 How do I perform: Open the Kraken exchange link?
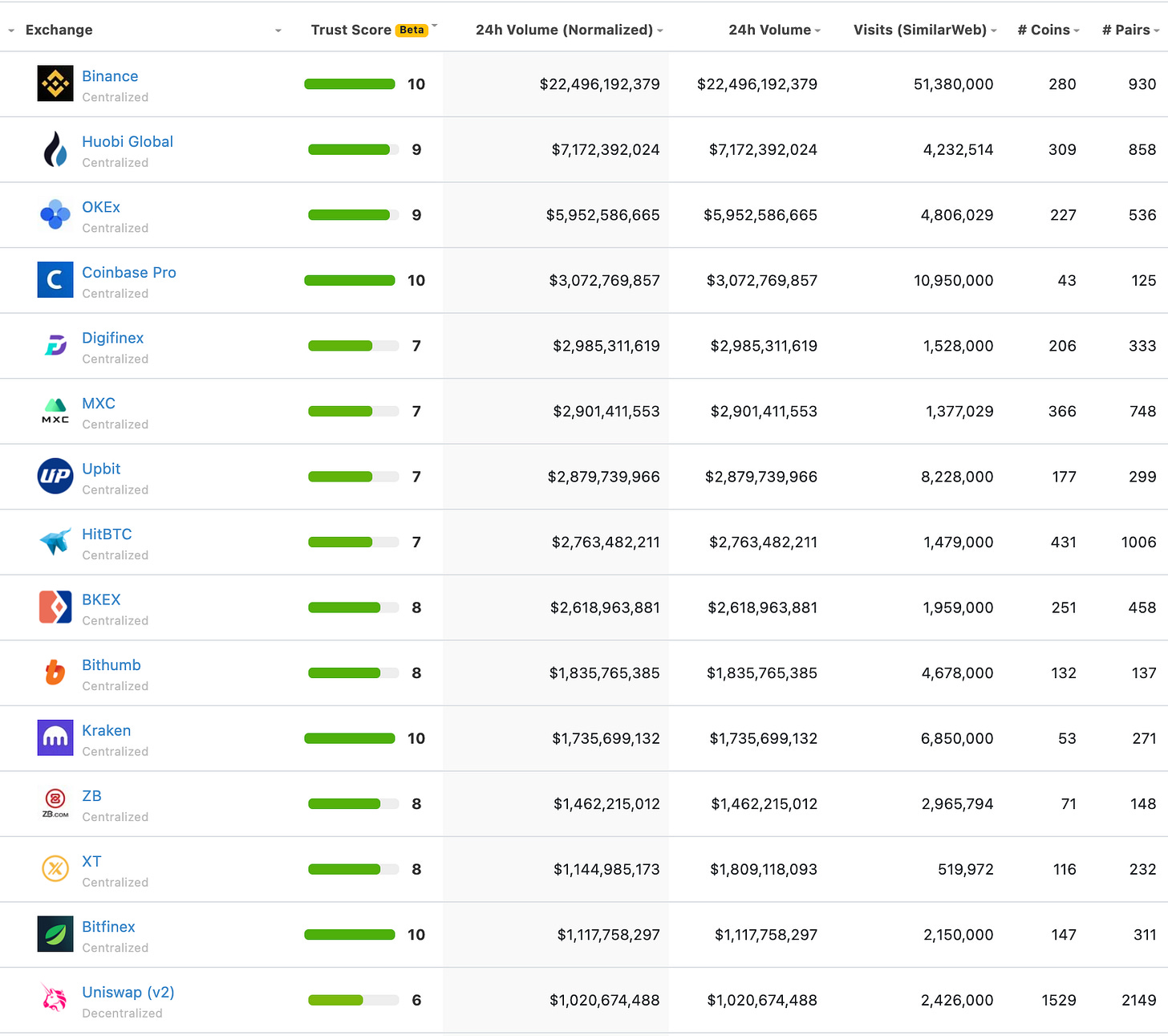point(107,730)
